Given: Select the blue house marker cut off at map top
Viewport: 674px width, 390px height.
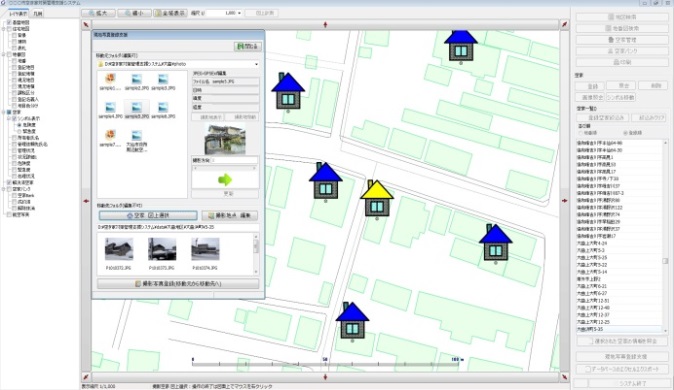Looking at the screenshot, I should pyautogui.click(x=461, y=46).
